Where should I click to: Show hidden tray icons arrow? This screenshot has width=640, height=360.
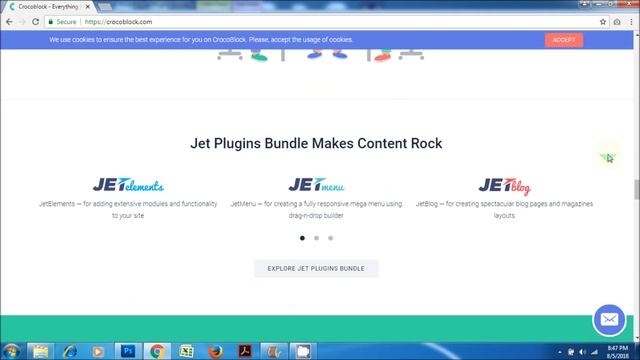click(560, 352)
